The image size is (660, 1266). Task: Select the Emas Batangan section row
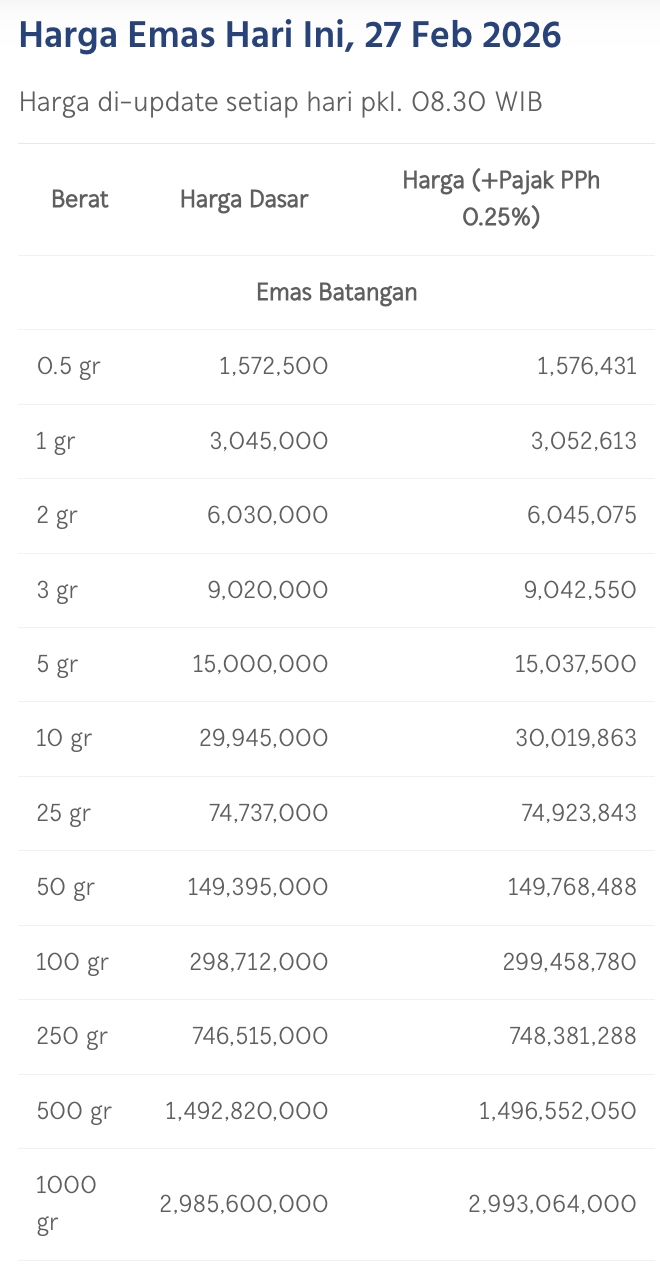336,293
